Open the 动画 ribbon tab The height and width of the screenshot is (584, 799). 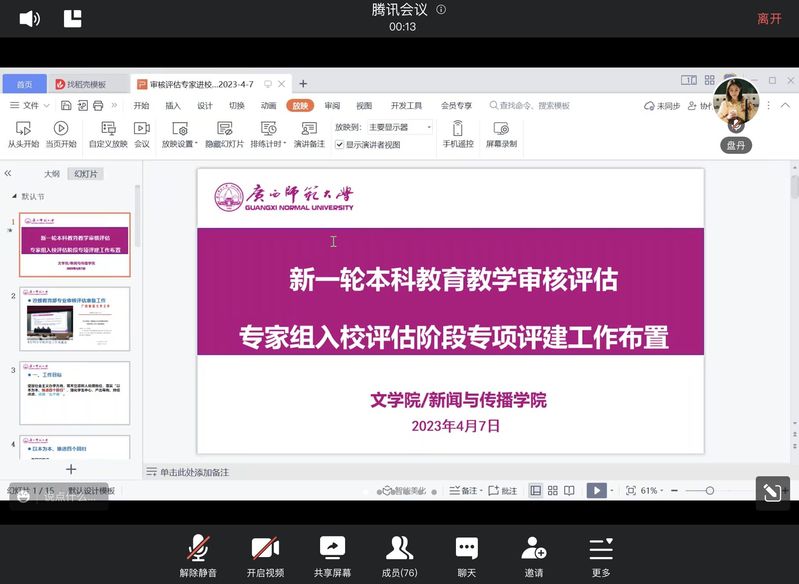(x=268, y=105)
